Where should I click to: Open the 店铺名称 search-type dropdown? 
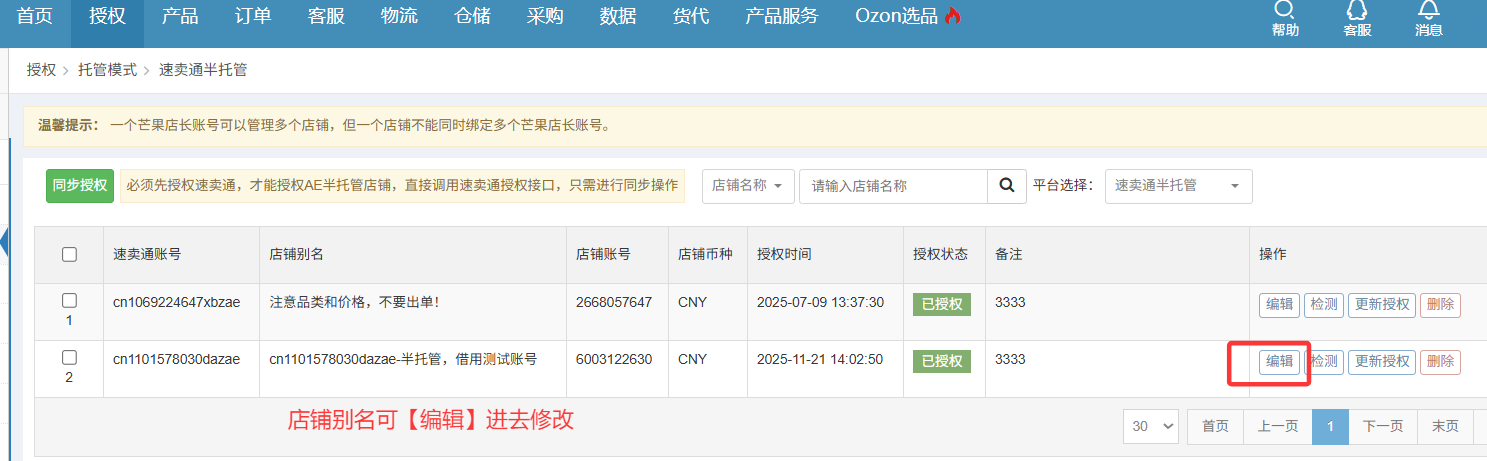pyautogui.click(x=748, y=186)
